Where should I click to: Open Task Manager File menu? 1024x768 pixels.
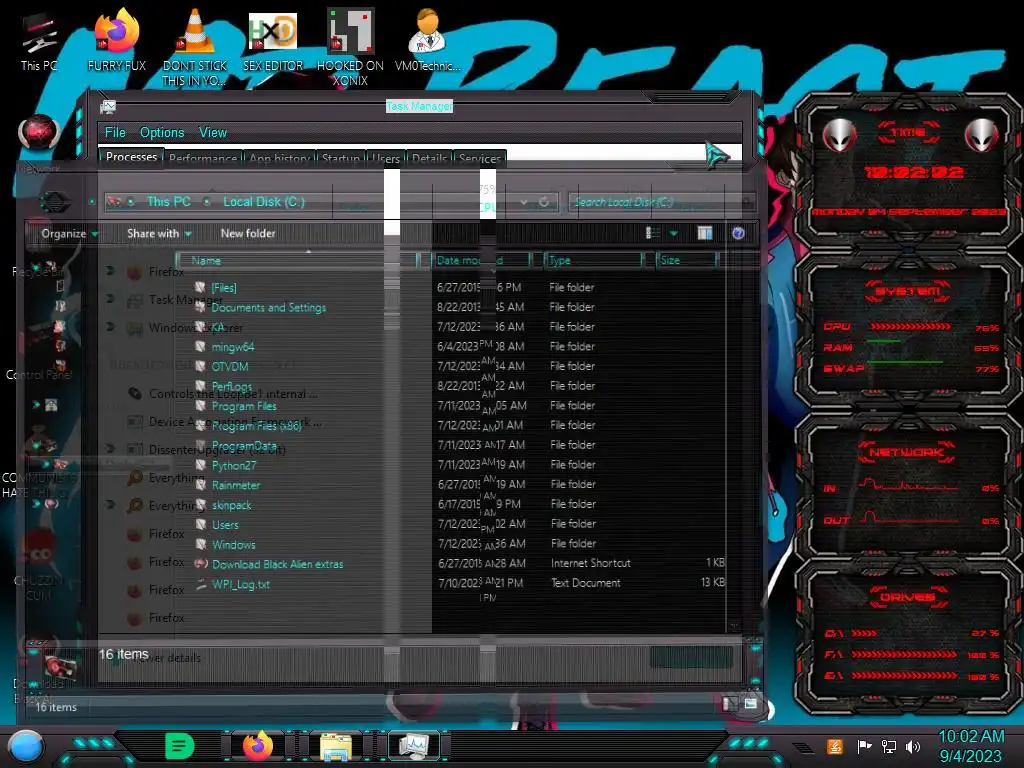coord(115,133)
